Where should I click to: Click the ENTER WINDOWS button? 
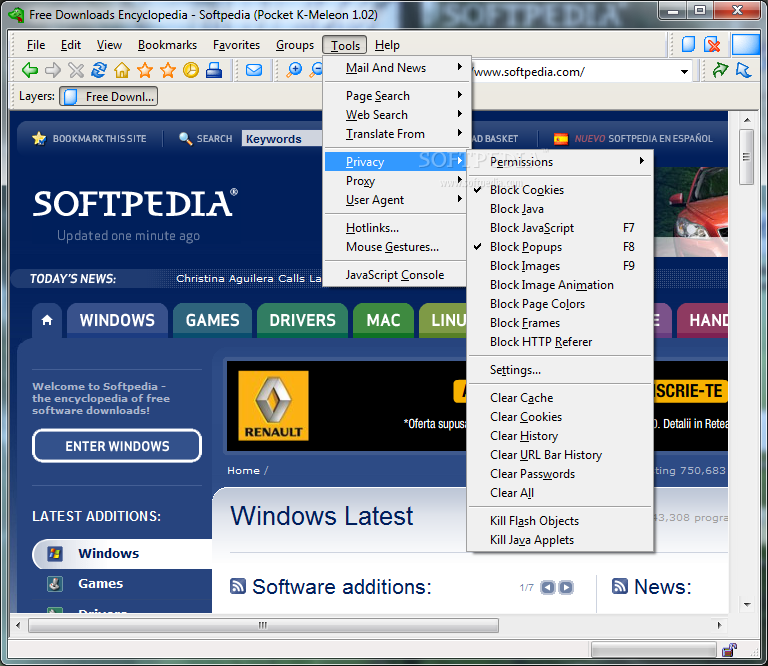(x=117, y=446)
